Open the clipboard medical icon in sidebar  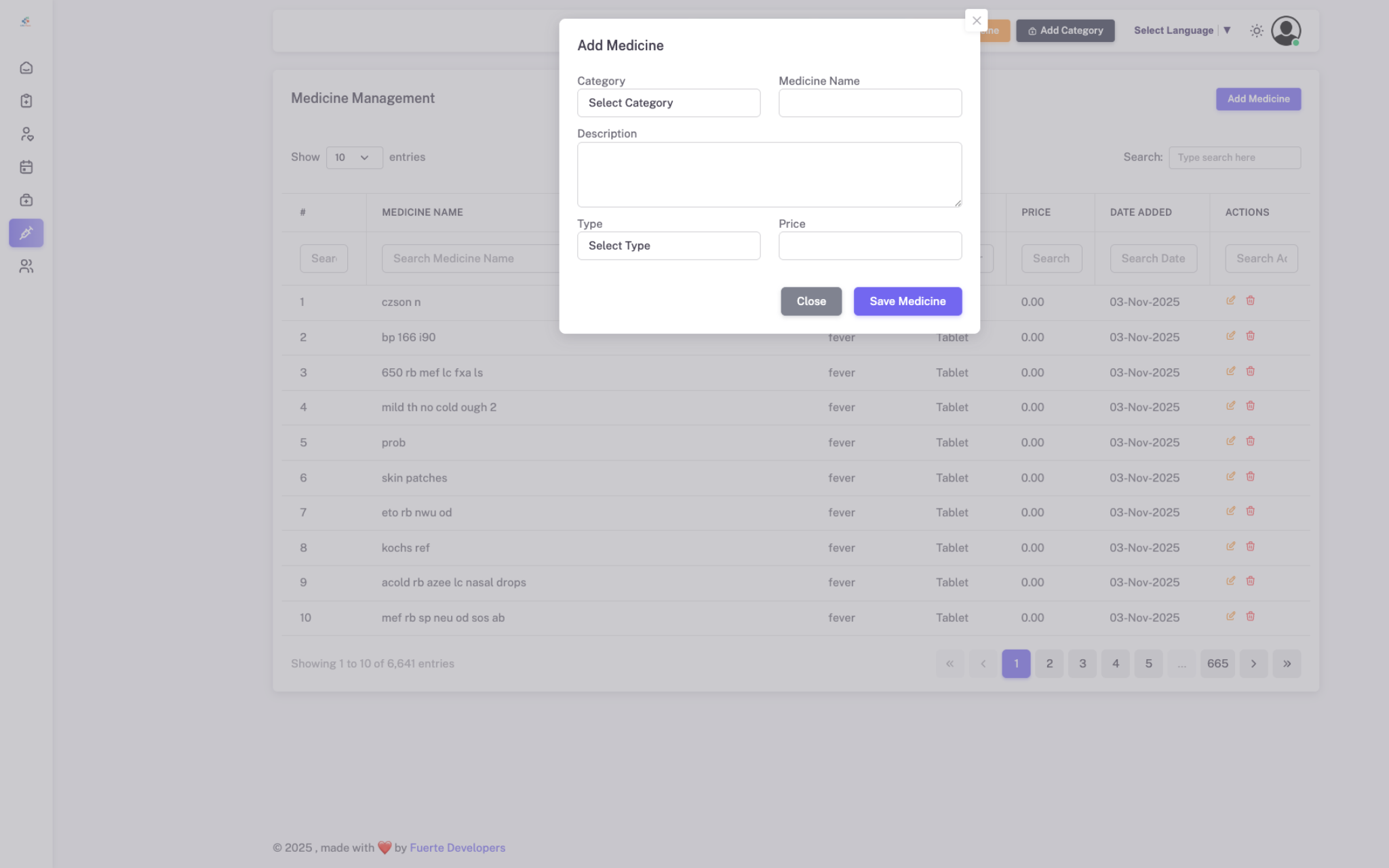pos(26,101)
